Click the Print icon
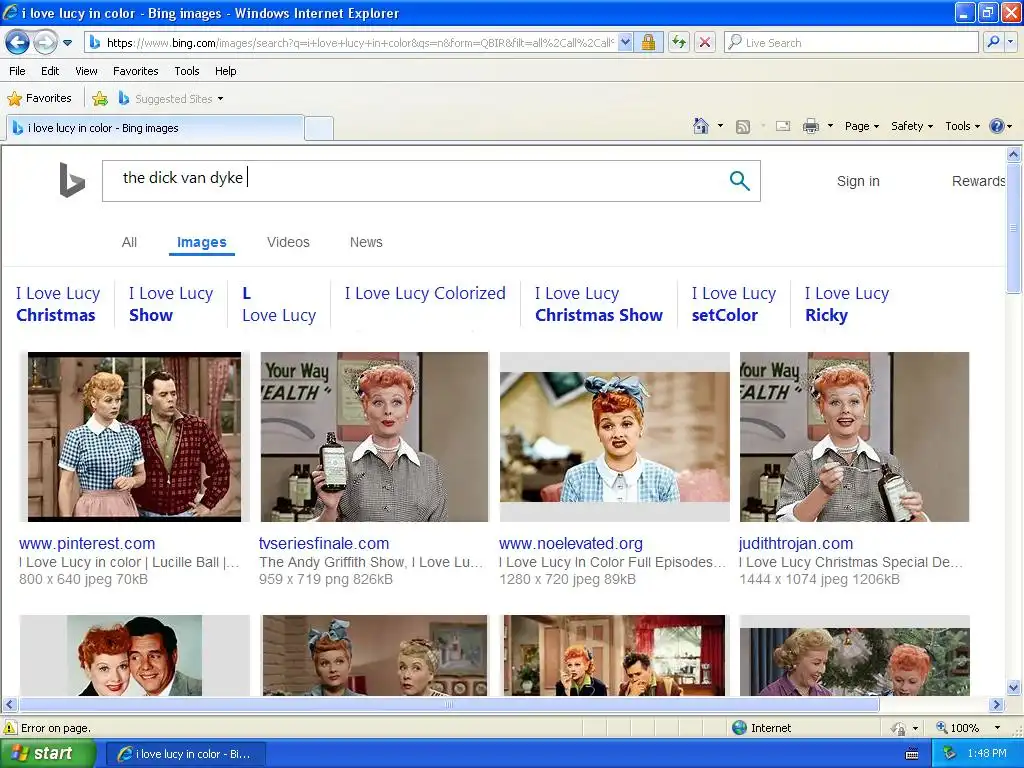The image size is (1024, 768). pos(810,126)
